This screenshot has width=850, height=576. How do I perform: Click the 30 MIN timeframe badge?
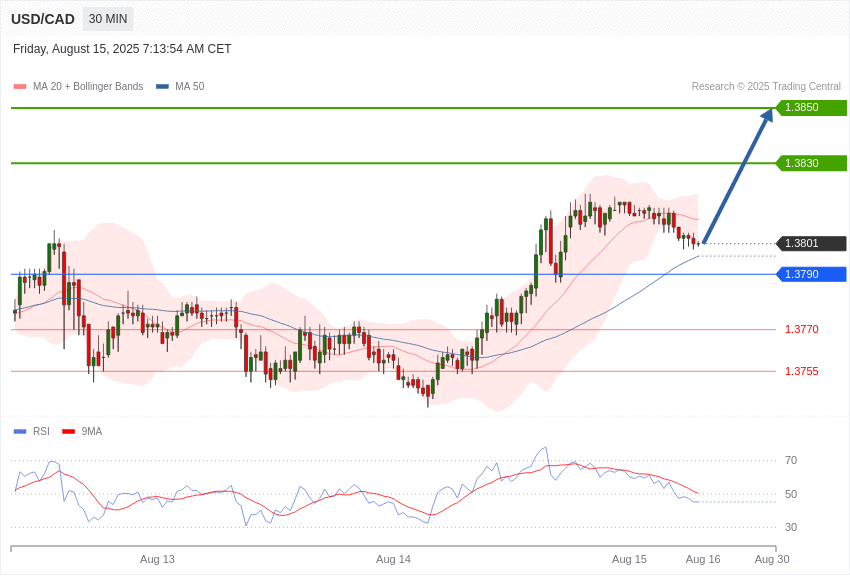click(108, 19)
